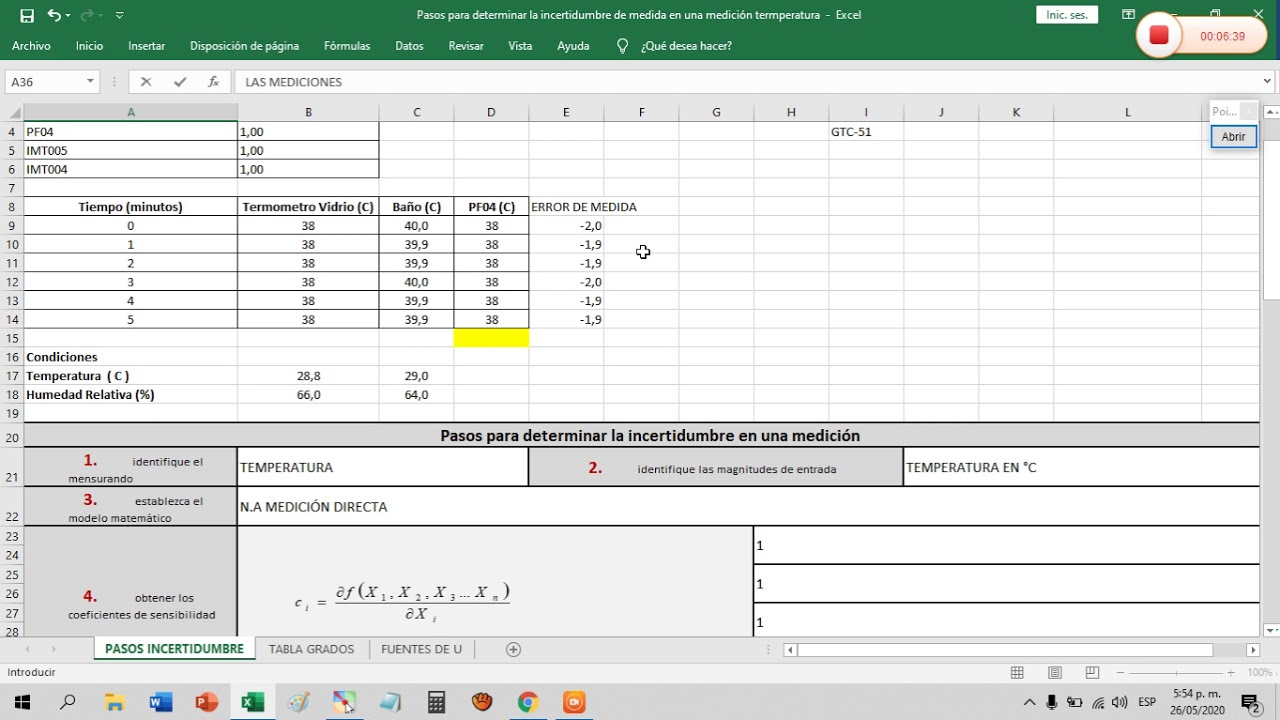Open the FUENTES DE U sheet tab
The image size is (1280, 720).
421,649
